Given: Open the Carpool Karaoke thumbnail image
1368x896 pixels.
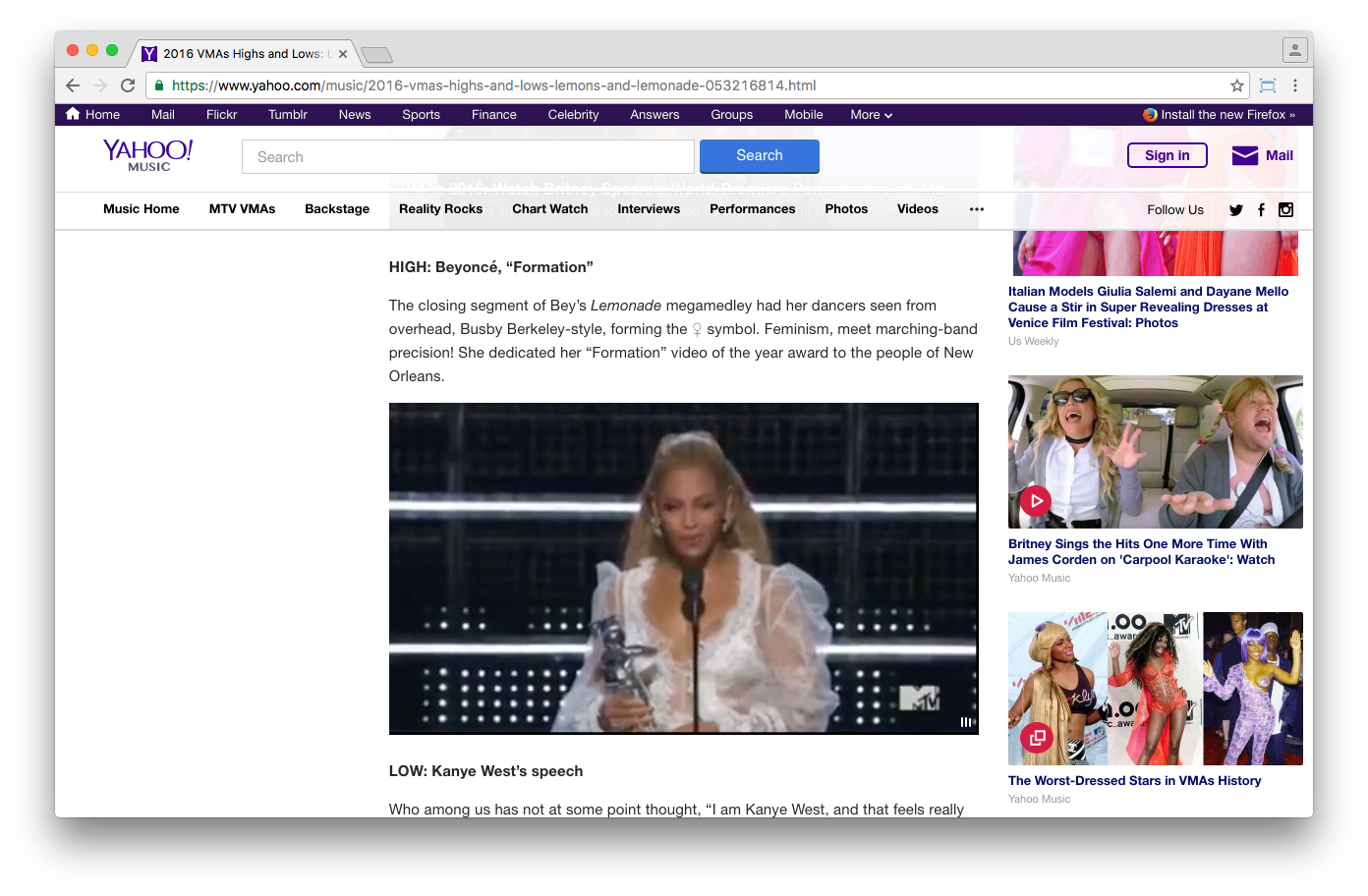Looking at the screenshot, I should 1156,452.
